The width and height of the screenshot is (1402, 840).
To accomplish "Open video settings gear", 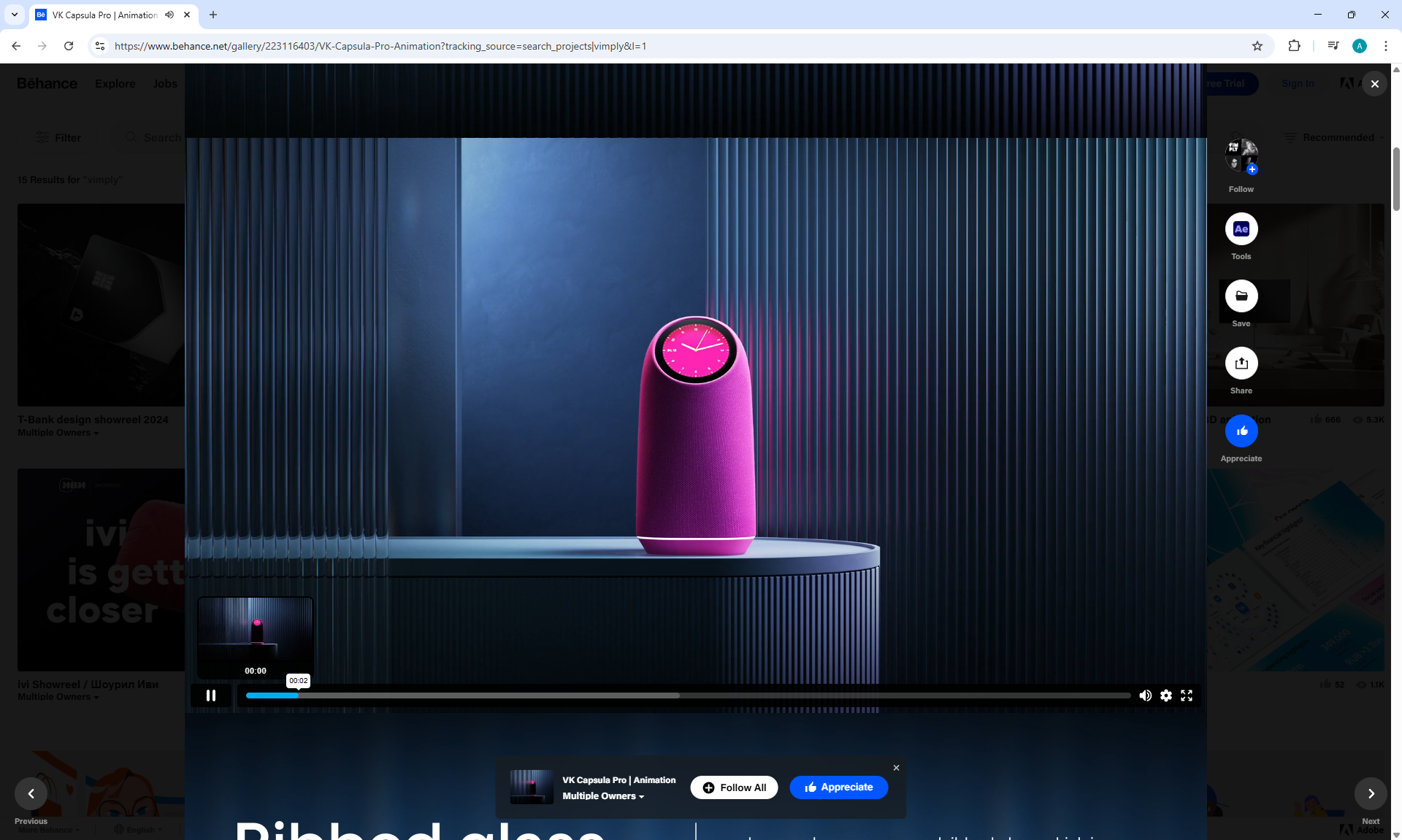I will click(x=1166, y=695).
